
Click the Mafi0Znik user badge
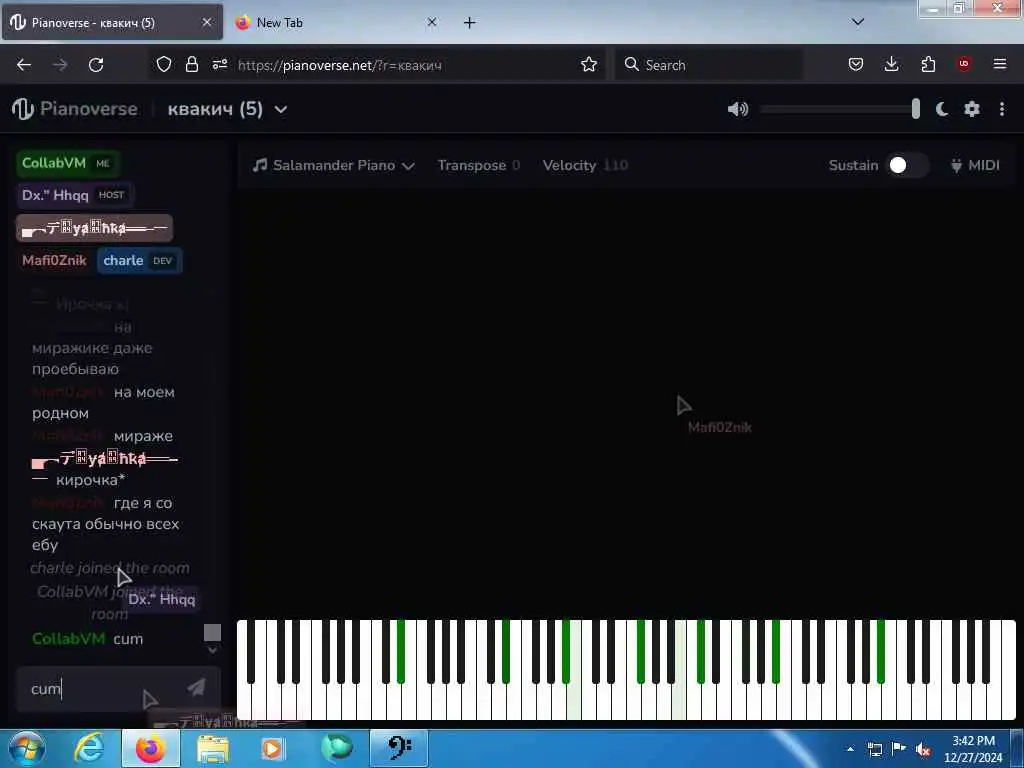point(54,261)
